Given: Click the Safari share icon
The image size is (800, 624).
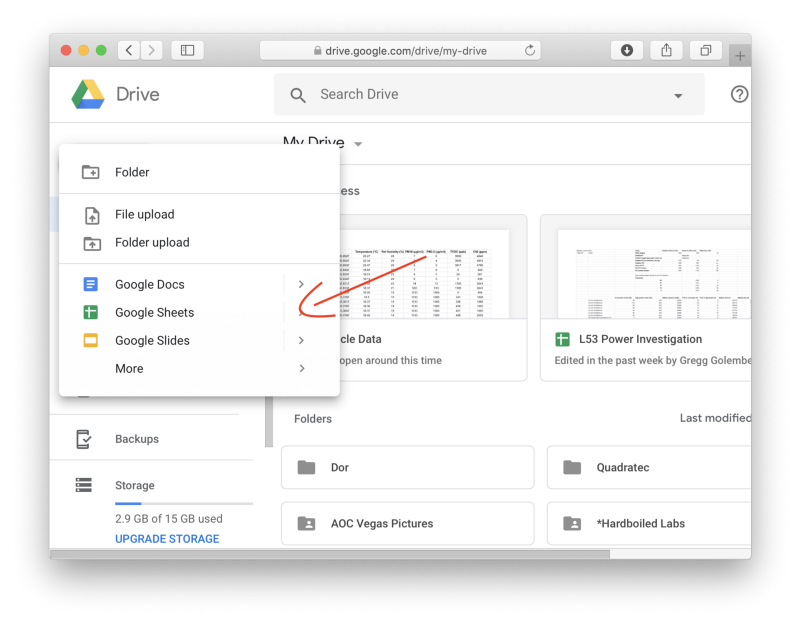Looking at the screenshot, I should click(x=666, y=50).
